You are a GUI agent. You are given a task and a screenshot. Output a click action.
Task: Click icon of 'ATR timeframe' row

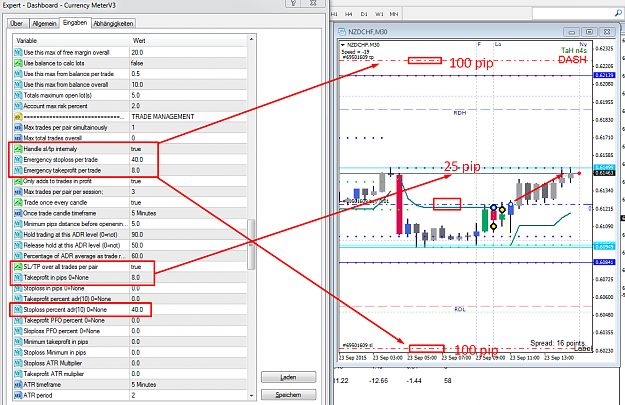pyautogui.click(x=18, y=385)
